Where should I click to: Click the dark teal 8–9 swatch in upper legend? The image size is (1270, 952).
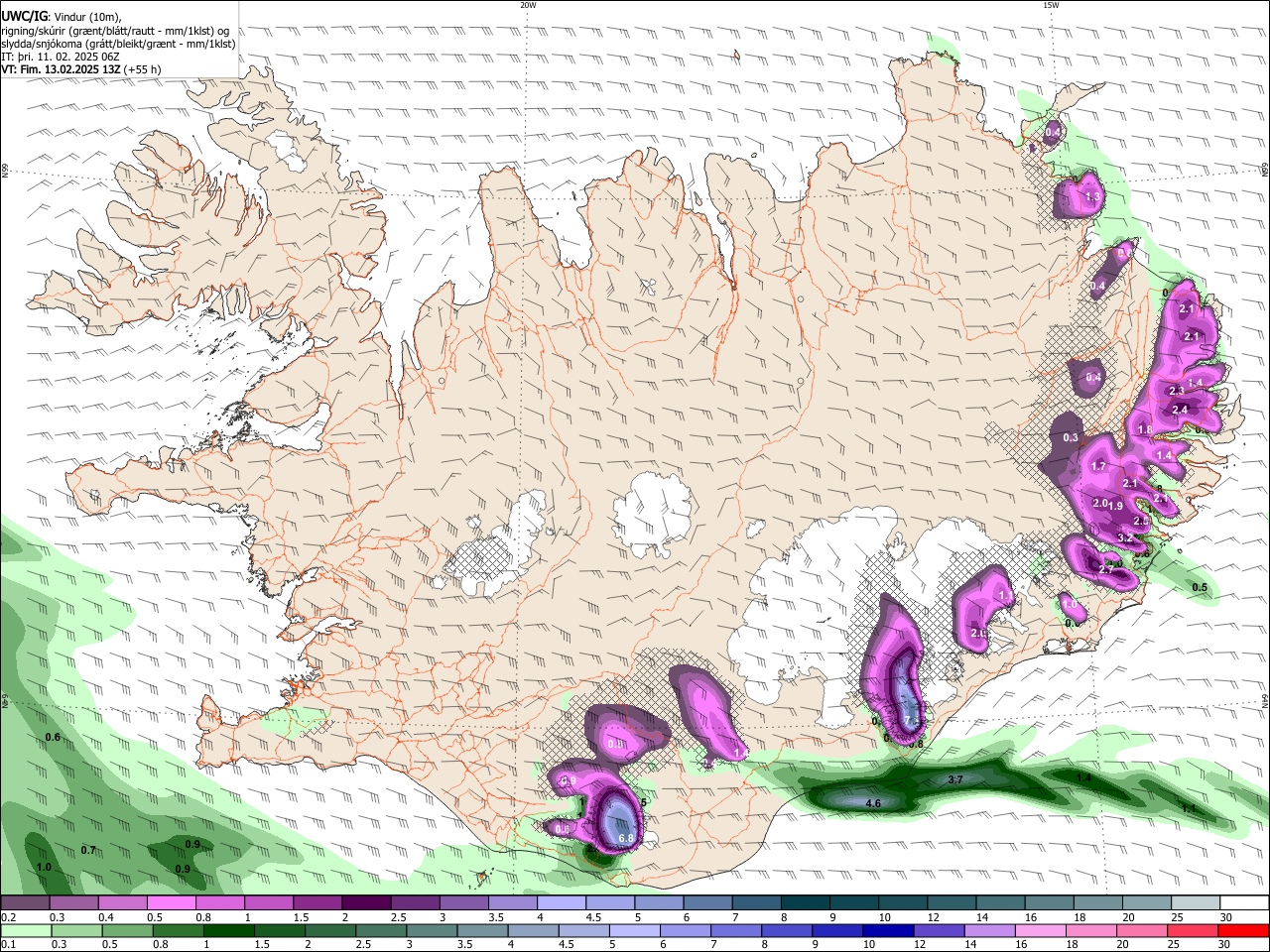(x=805, y=902)
